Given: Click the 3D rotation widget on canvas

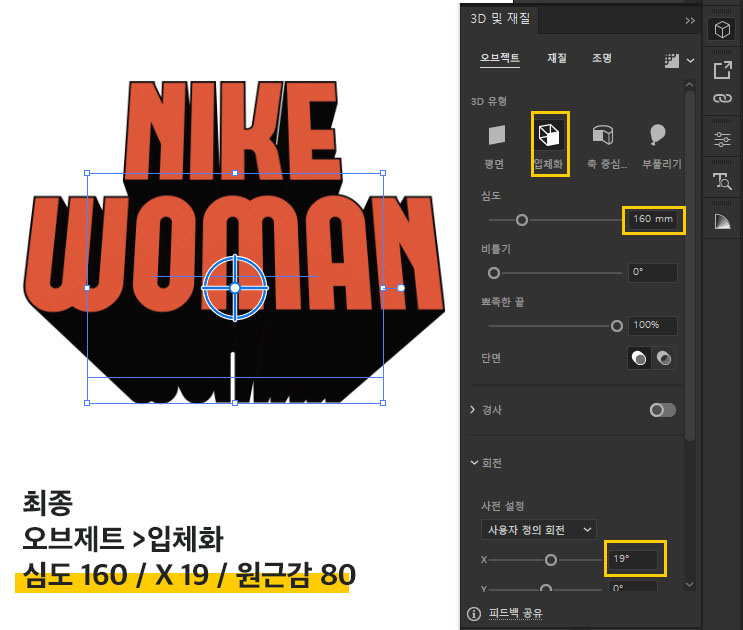Looking at the screenshot, I should point(235,288).
